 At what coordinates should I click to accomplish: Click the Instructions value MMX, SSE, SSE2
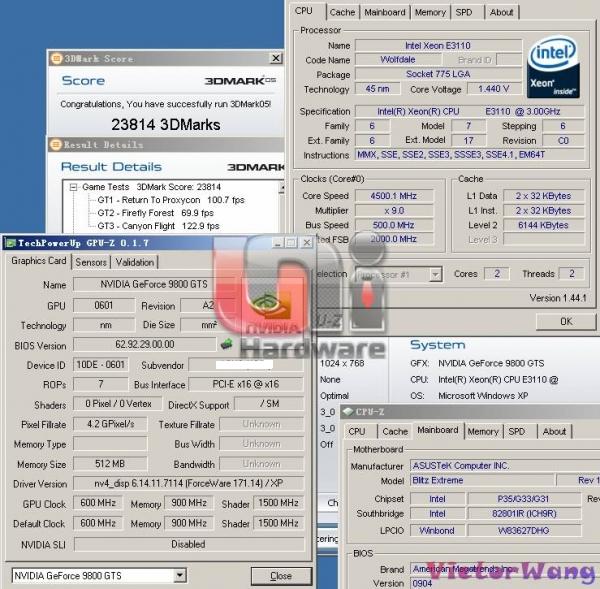point(470,155)
